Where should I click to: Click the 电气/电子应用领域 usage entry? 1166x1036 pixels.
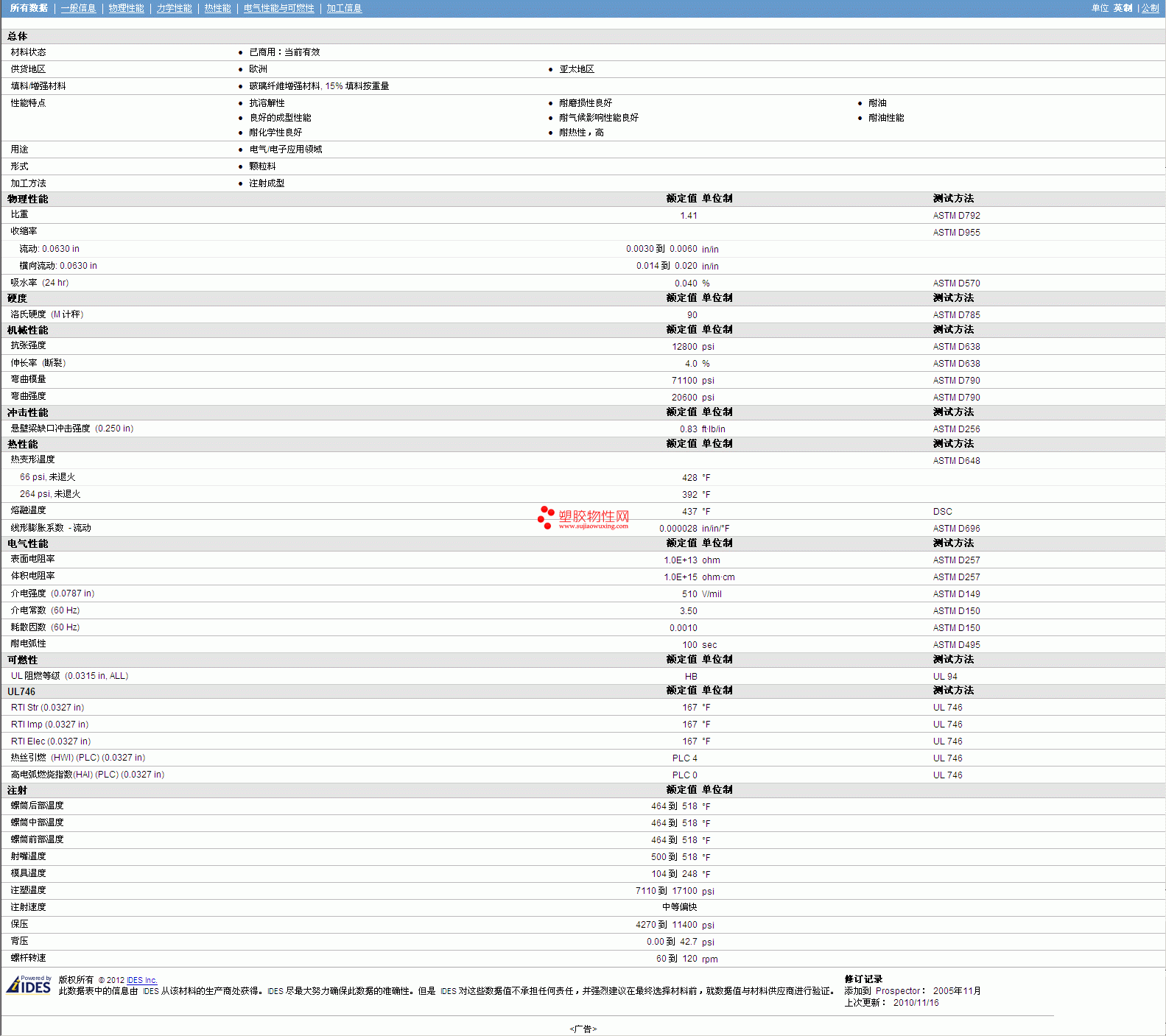286,149
